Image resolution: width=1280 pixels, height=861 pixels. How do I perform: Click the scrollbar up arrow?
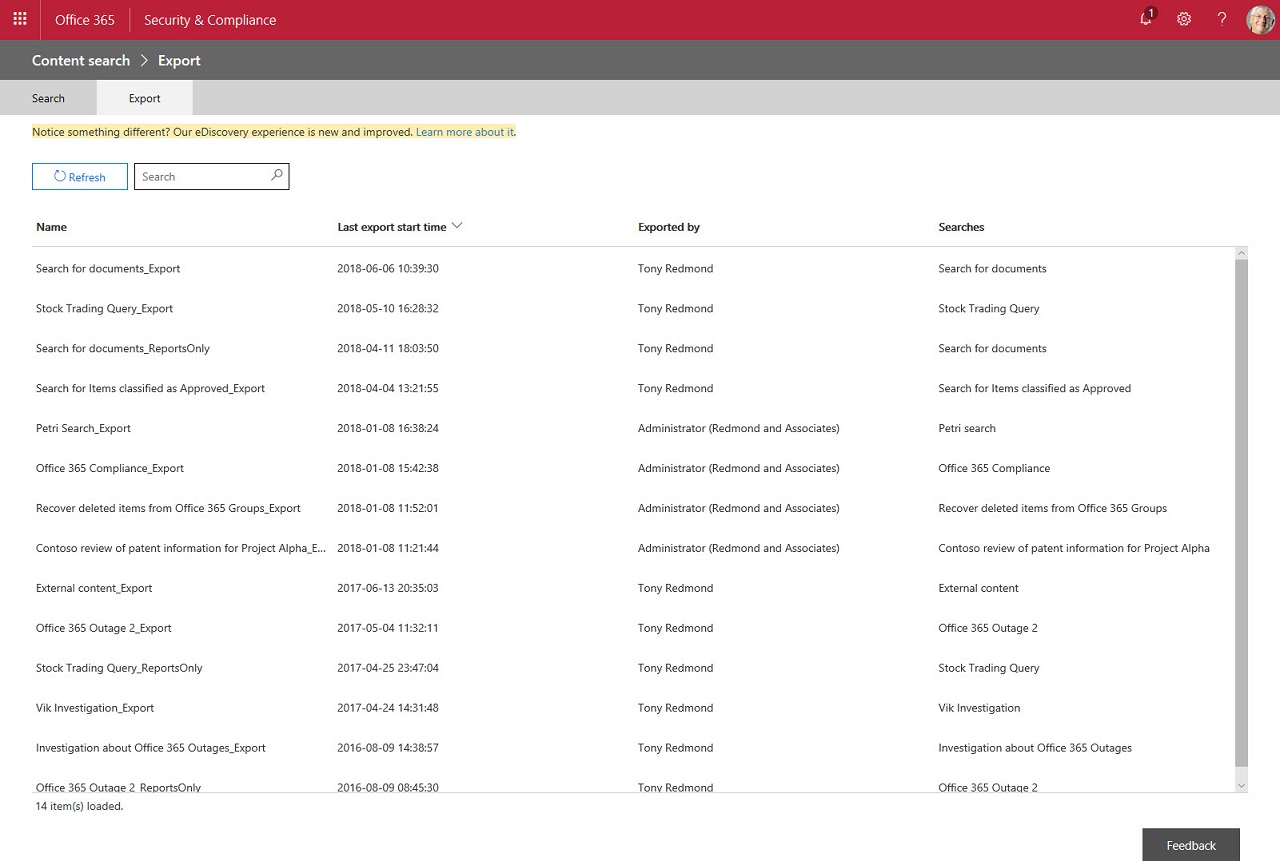pos(1241,253)
